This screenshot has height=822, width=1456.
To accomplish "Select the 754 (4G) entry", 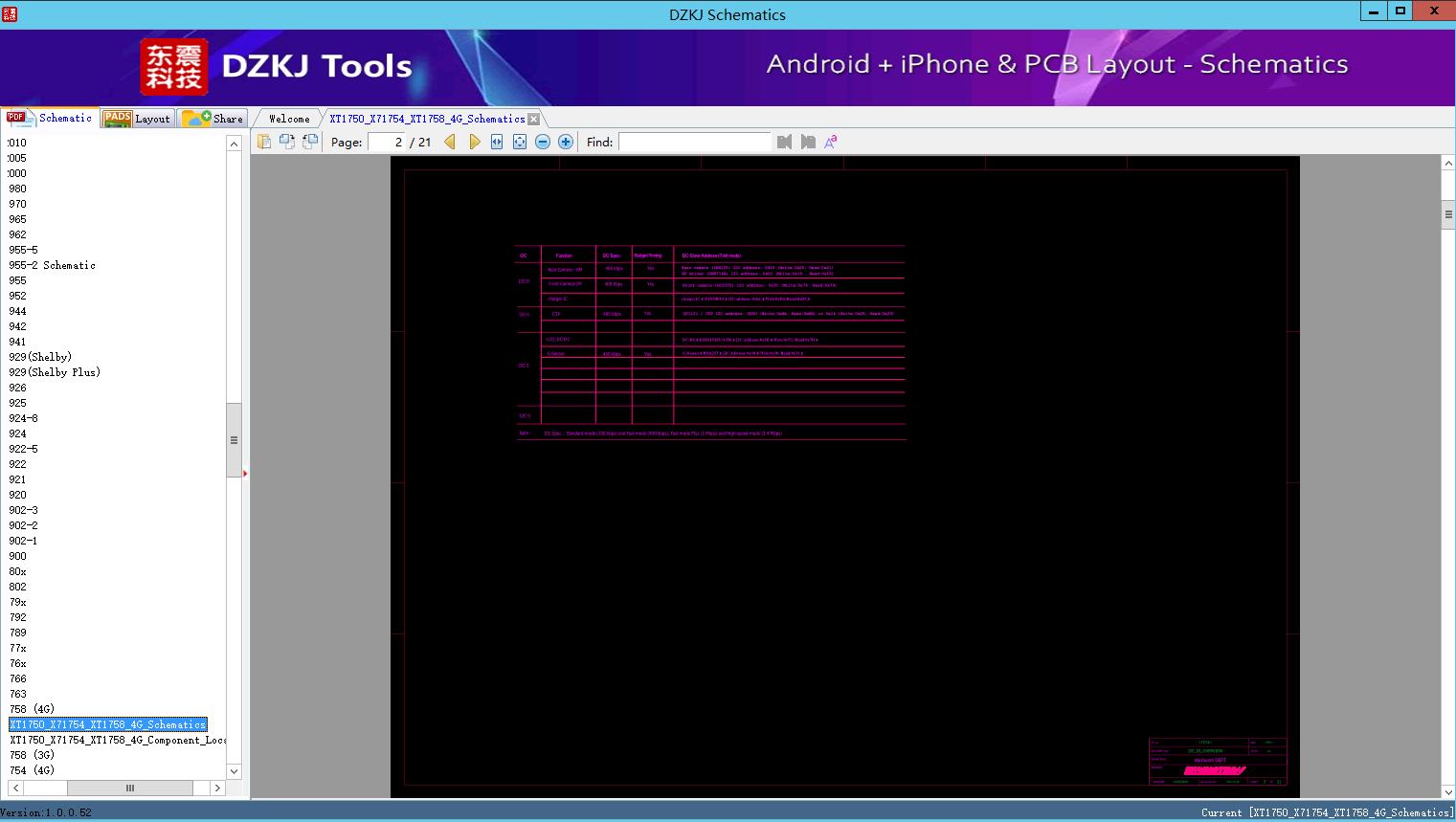I will click(x=32, y=770).
